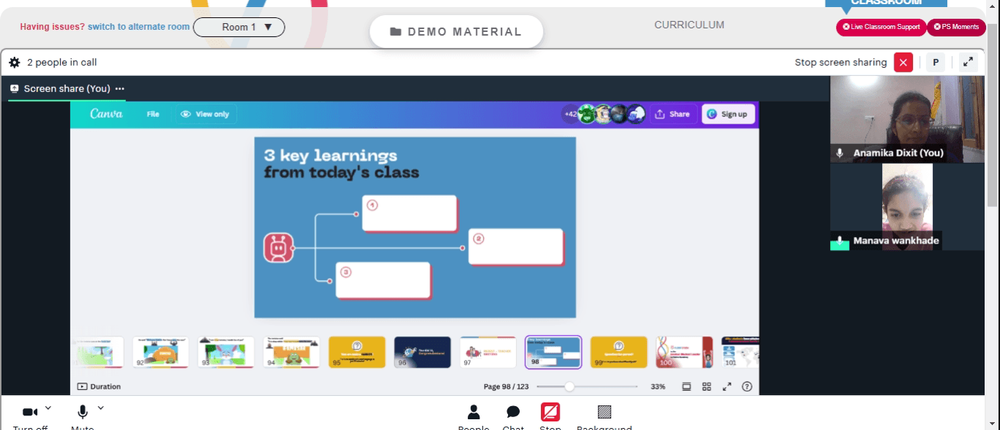The width and height of the screenshot is (1000, 430).
Task: Open the DEMO MATERIAL button
Action: (456, 32)
